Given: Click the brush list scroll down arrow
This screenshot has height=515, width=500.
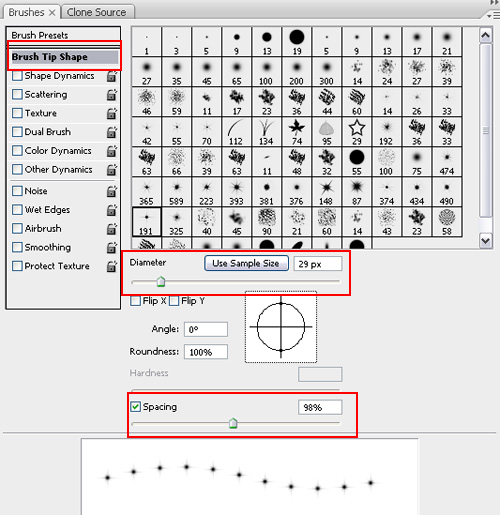Looking at the screenshot, I should click(x=486, y=241).
